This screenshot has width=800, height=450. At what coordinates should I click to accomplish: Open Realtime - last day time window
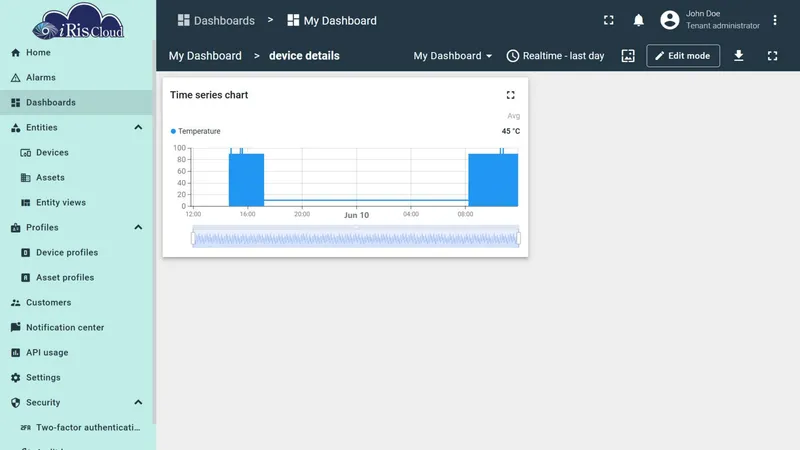pyautogui.click(x=555, y=56)
